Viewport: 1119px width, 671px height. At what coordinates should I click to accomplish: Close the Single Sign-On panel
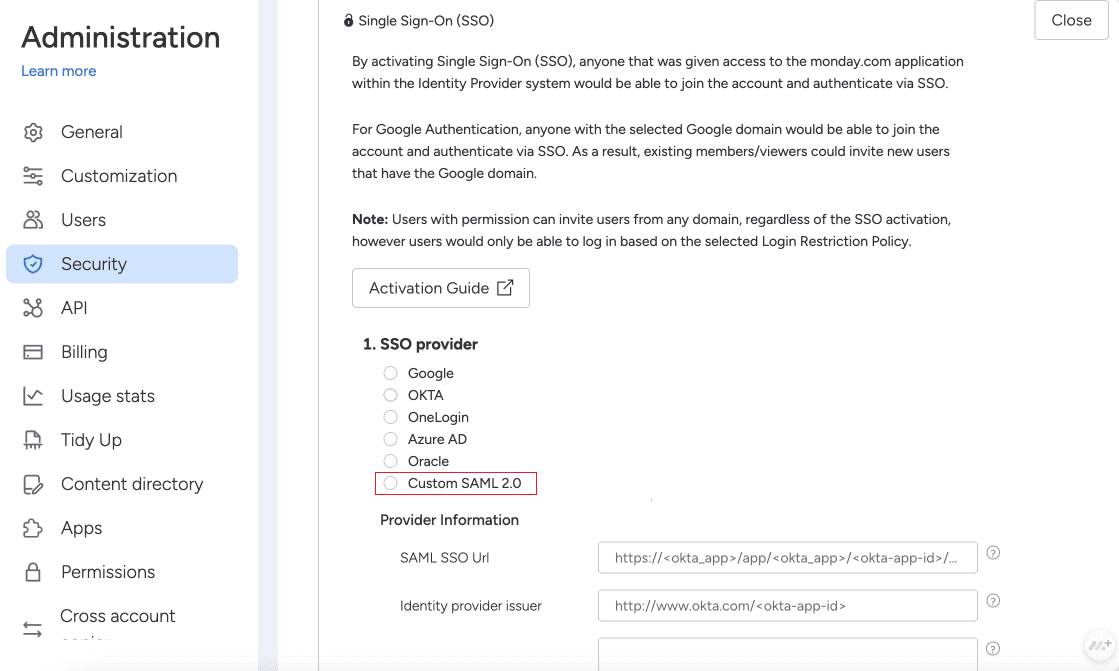(1071, 20)
